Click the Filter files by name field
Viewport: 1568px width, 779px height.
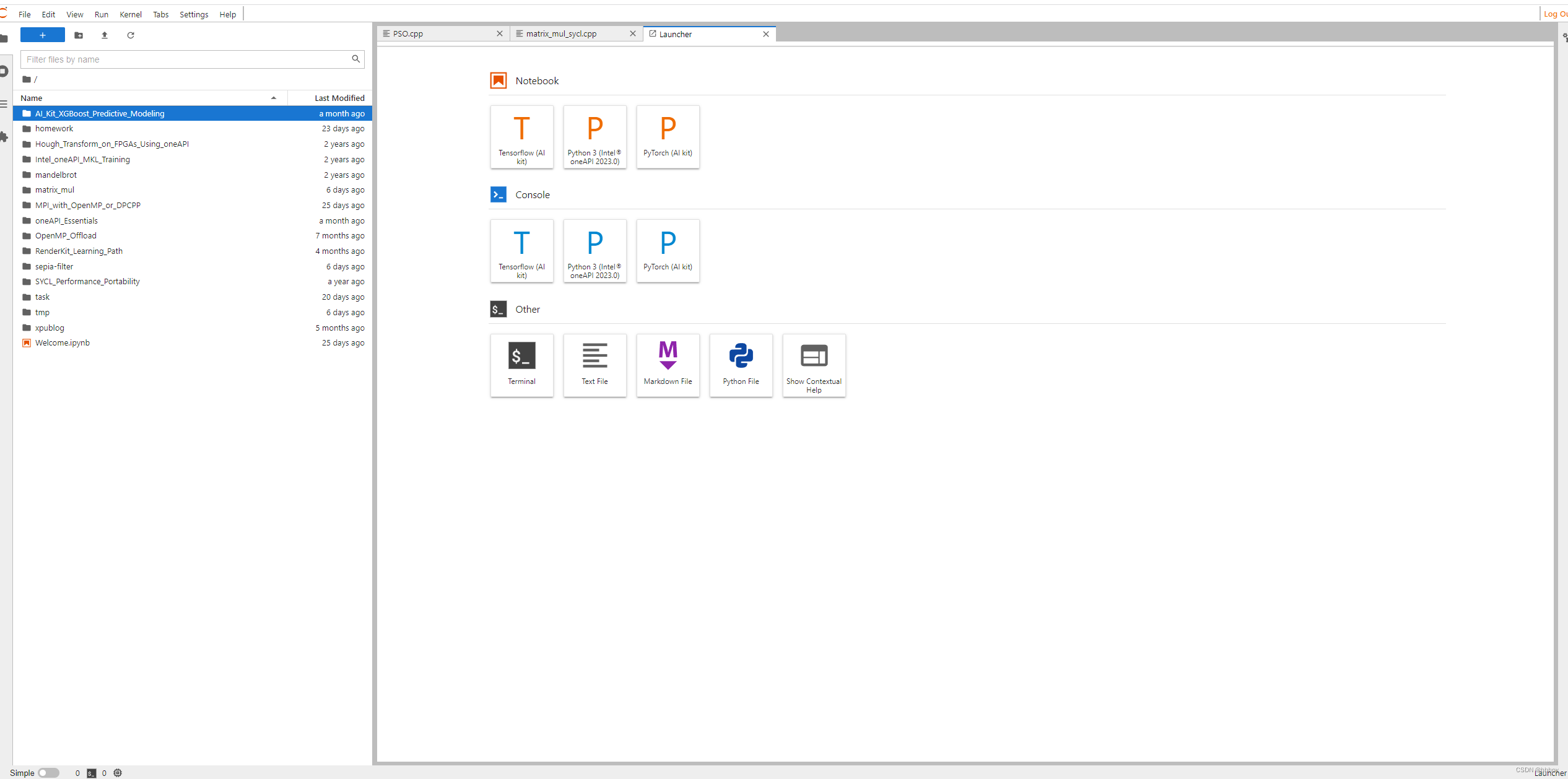click(186, 59)
